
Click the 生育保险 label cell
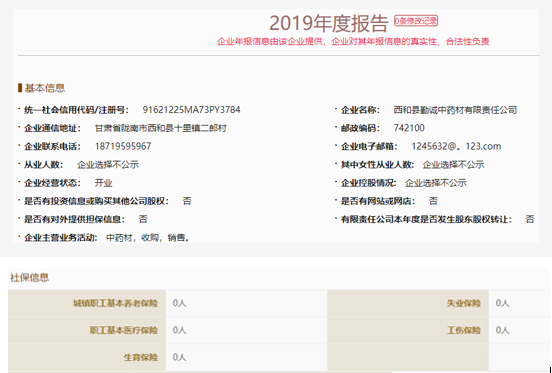point(87,358)
